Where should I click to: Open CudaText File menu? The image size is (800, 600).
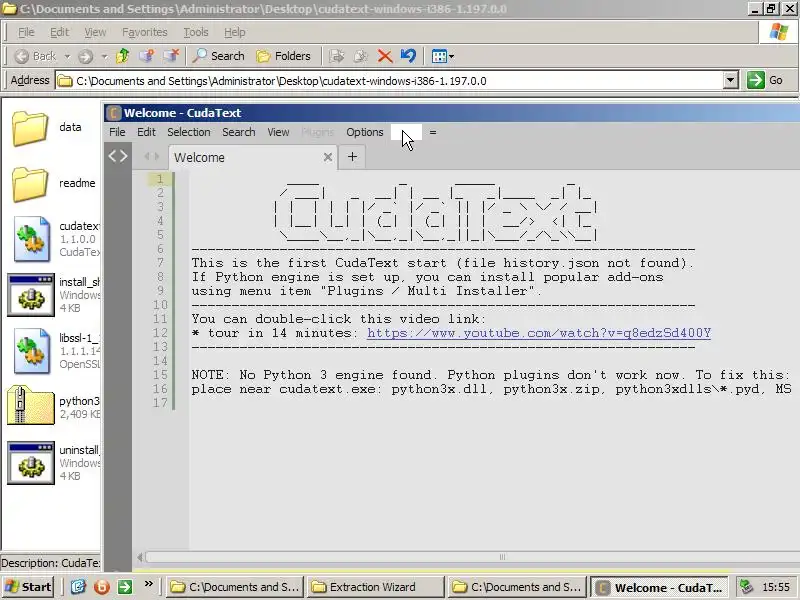point(117,132)
